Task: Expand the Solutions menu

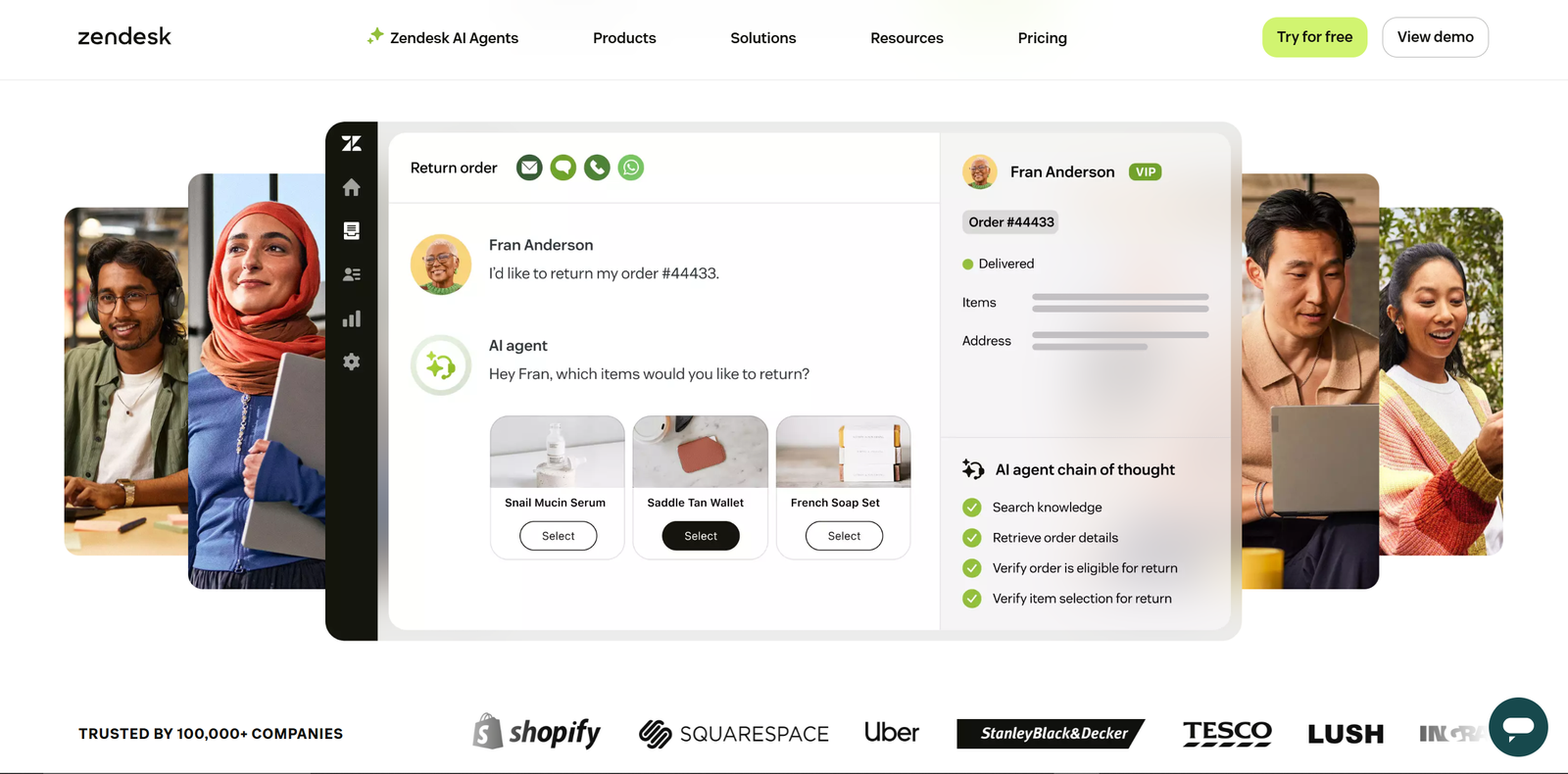Action: (x=763, y=38)
